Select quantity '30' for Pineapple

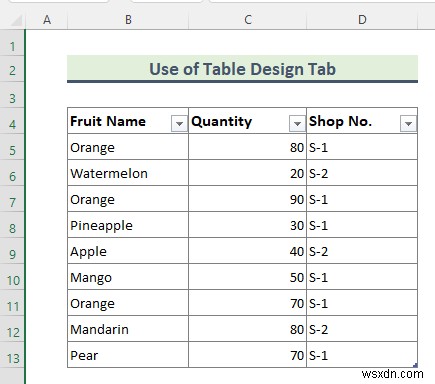247,225
